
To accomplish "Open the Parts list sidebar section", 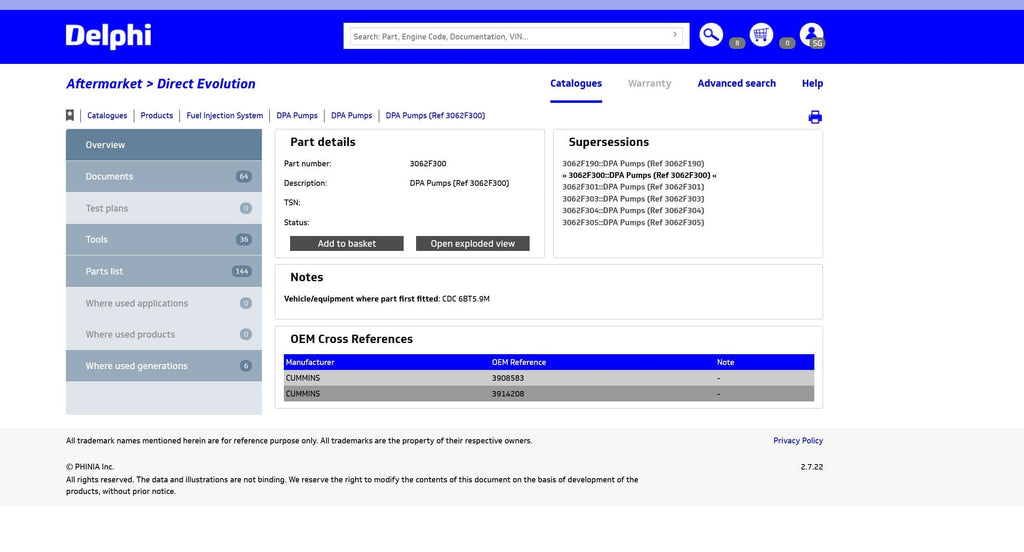I will pos(104,272).
